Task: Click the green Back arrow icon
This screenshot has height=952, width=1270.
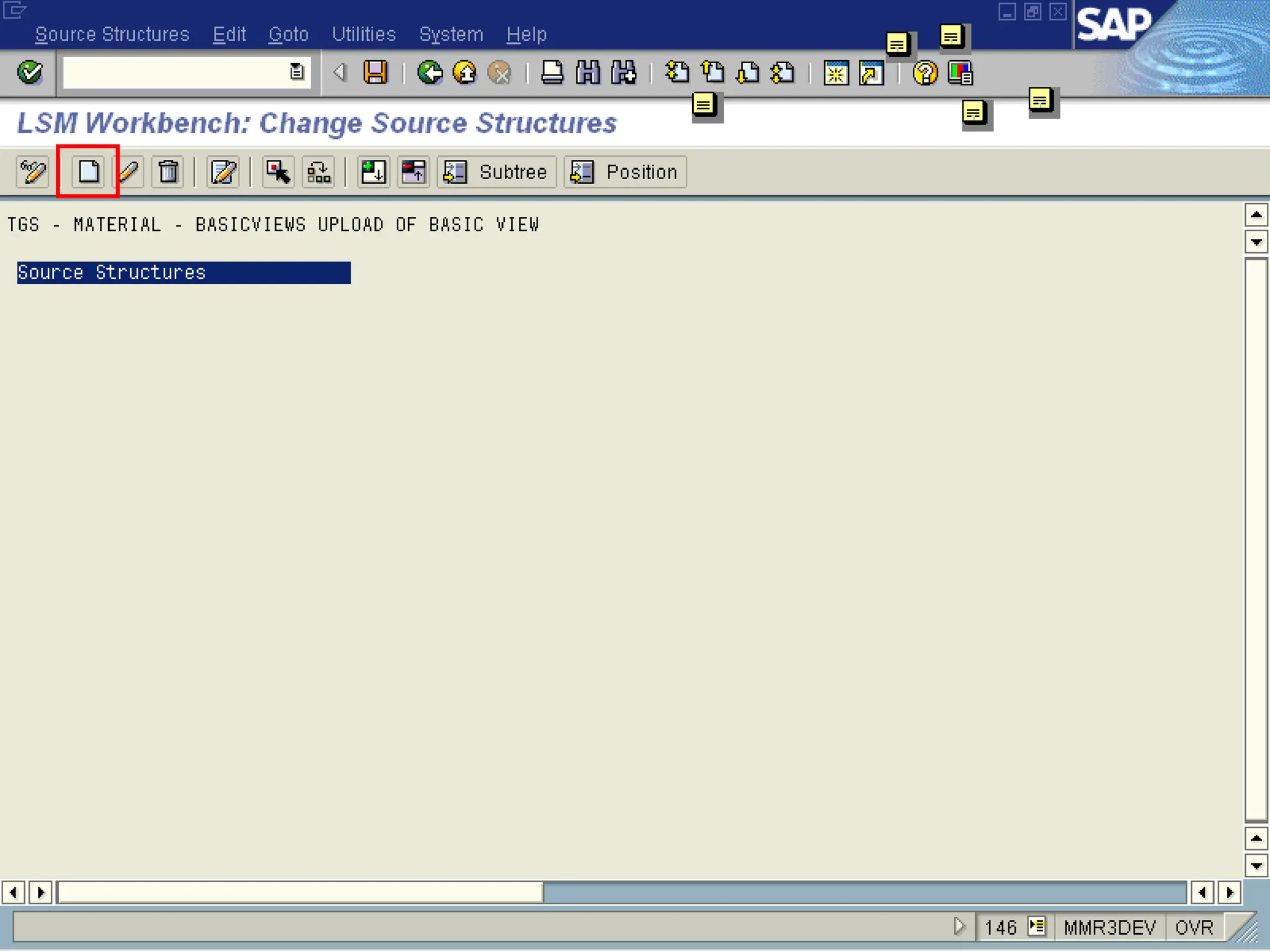Action: click(429, 73)
